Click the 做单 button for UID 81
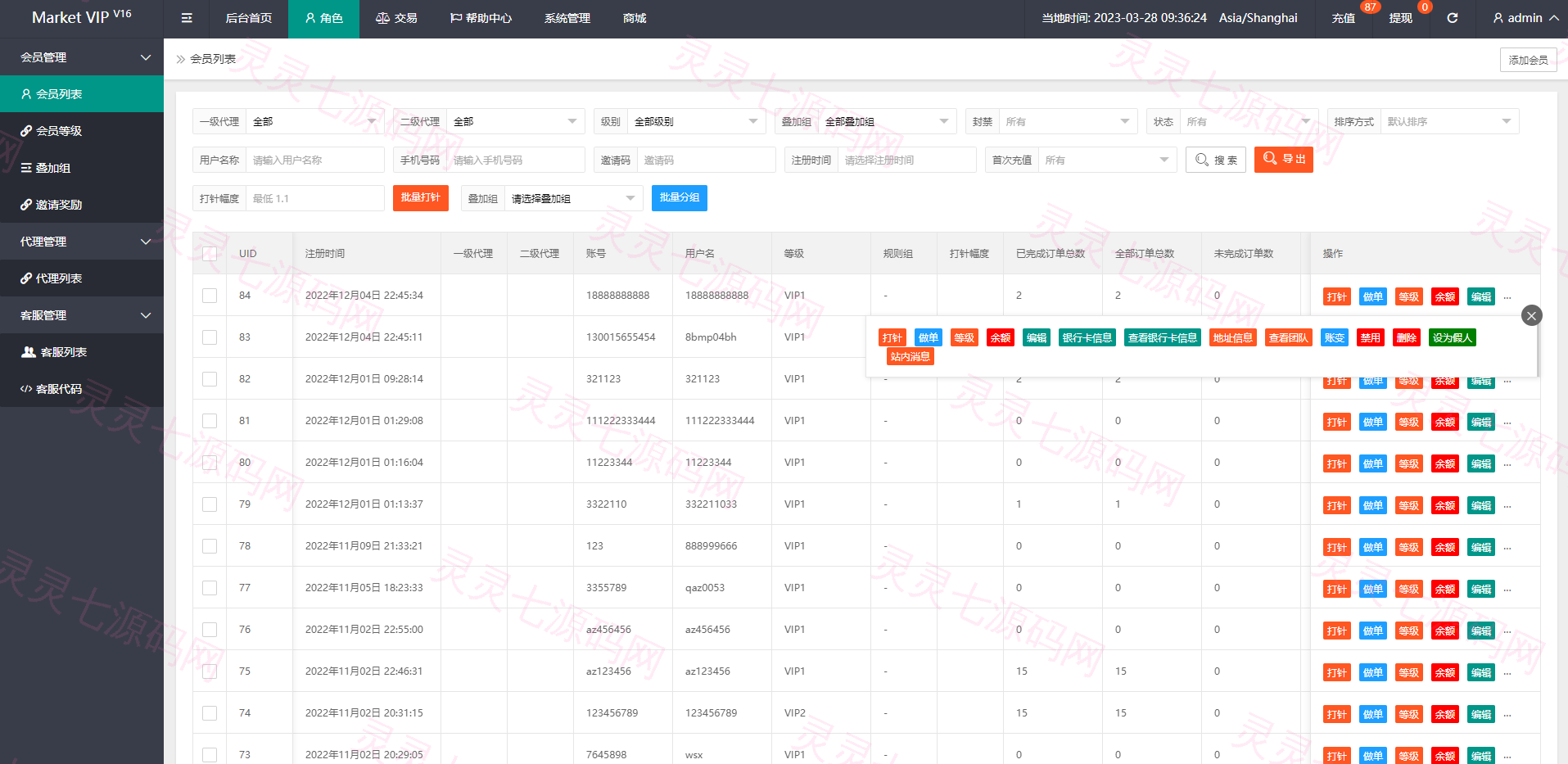Screen dimensions: 1568x764 coord(1373,423)
